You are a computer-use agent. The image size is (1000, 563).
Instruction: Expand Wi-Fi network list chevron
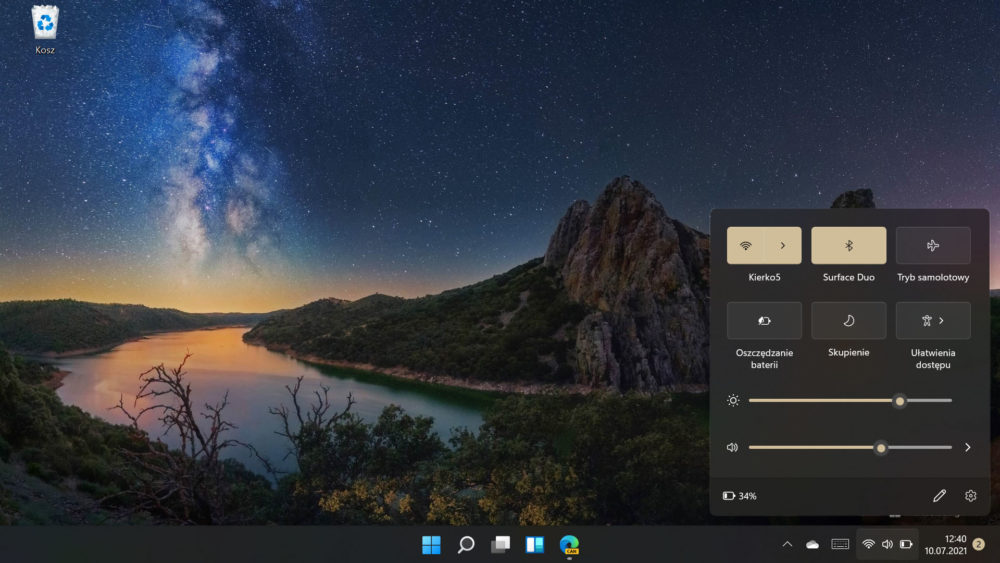783,245
